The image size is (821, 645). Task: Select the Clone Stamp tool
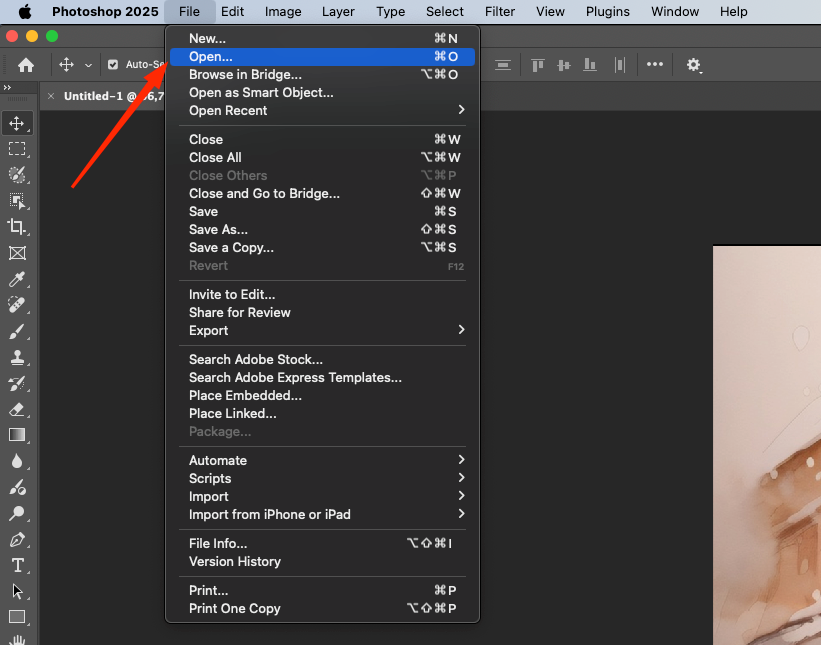(x=17, y=358)
